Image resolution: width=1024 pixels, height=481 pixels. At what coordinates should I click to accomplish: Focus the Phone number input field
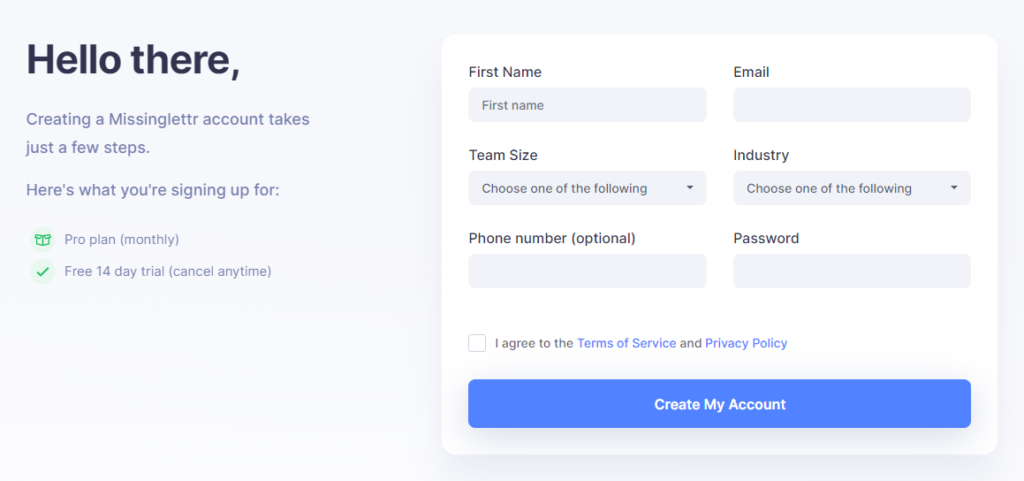[587, 271]
